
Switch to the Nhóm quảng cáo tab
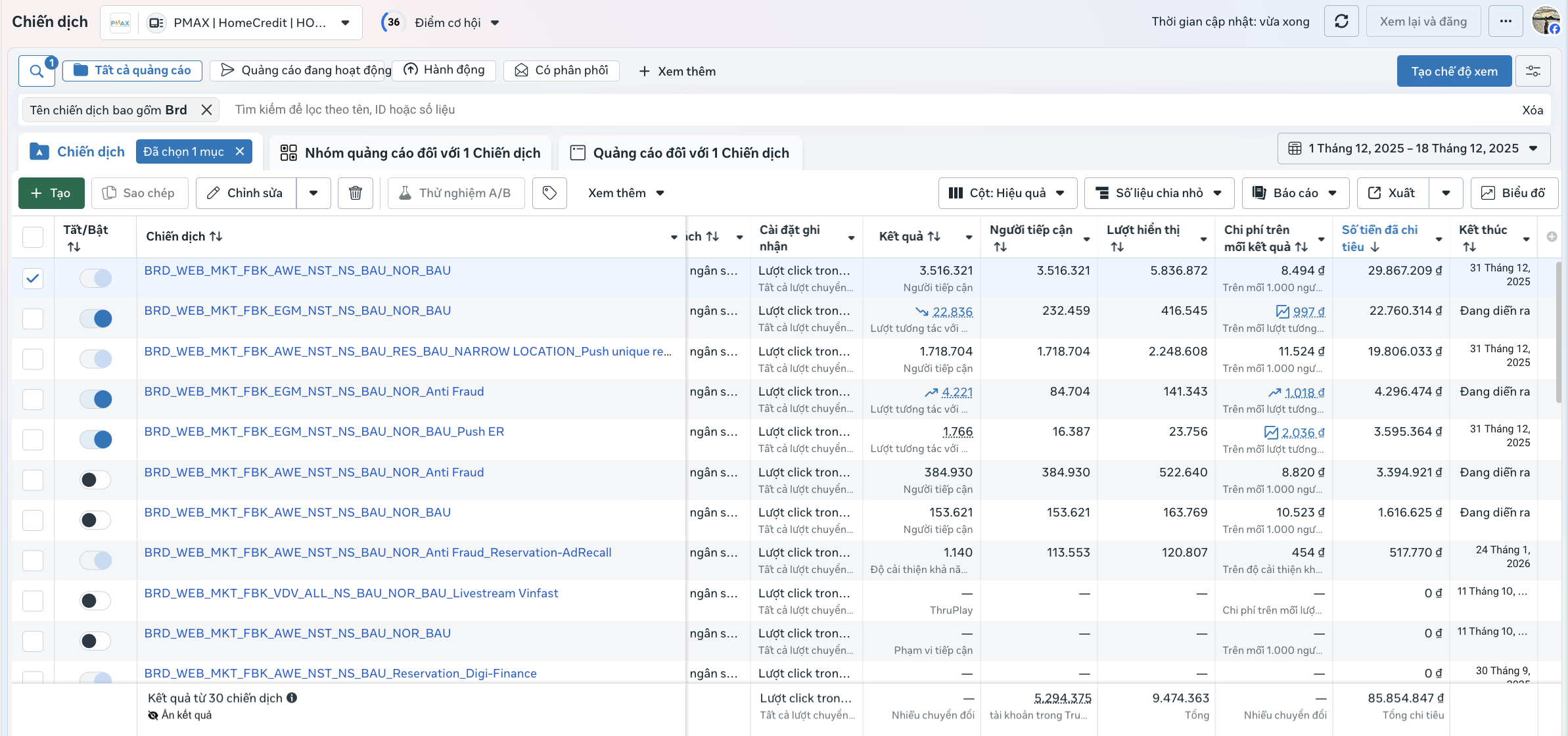coord(410,153)
